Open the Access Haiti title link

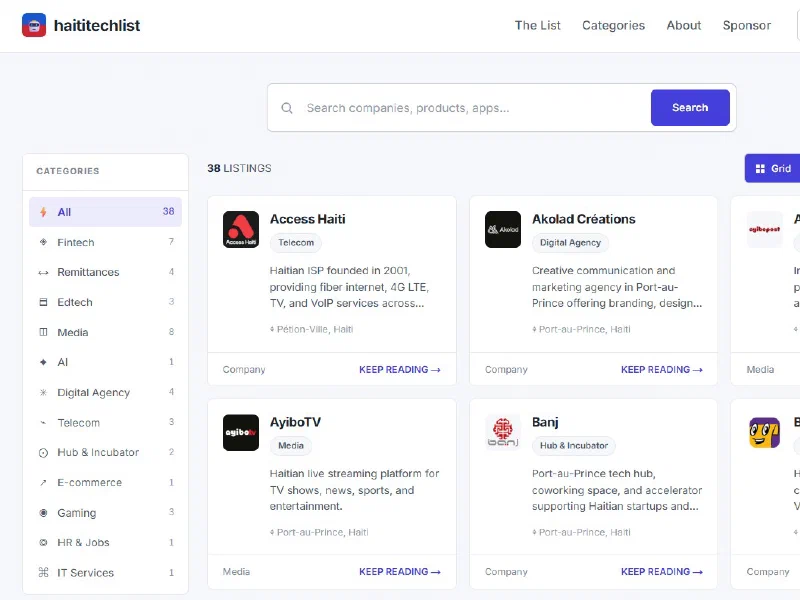click(x=308, y=219)
